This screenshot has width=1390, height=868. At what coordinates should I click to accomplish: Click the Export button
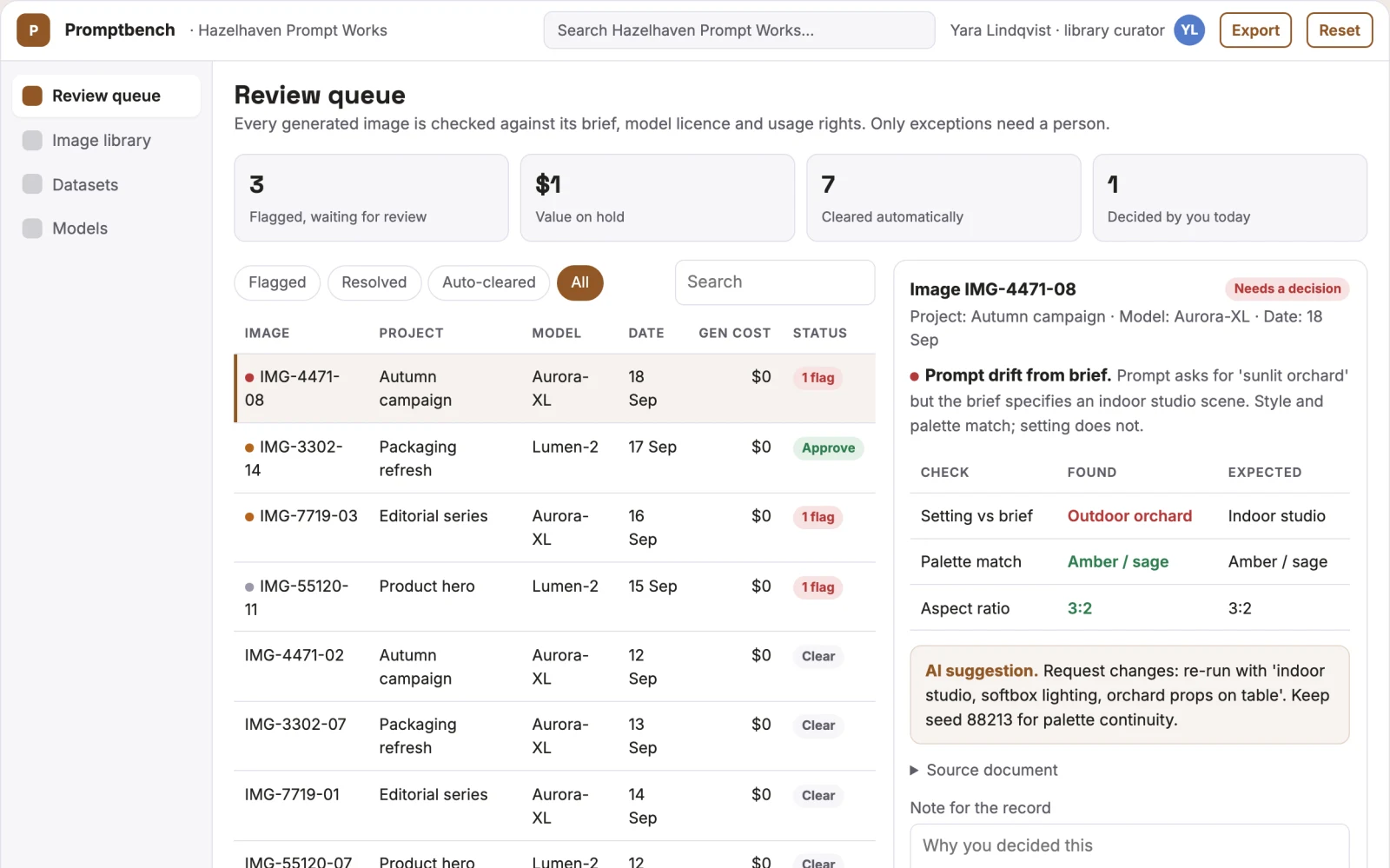pyautogui.click(x=1255, y=30)
